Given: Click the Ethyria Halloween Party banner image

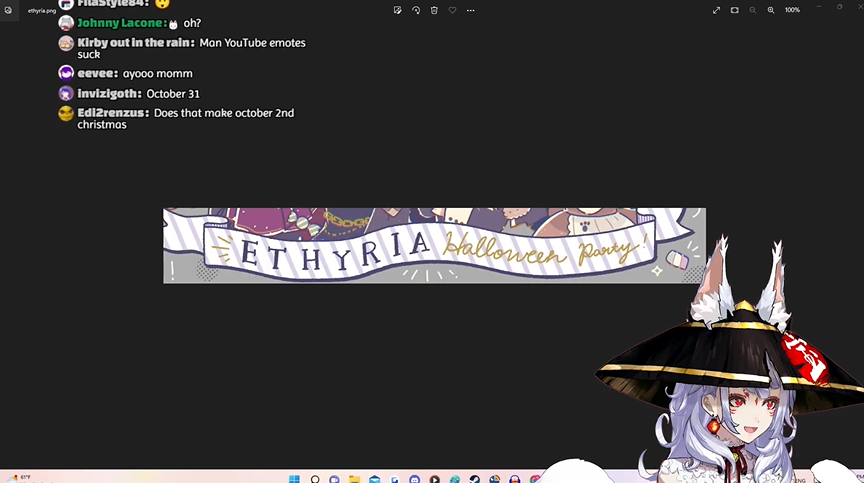Looking at the screenshot, I should [434, 246].
